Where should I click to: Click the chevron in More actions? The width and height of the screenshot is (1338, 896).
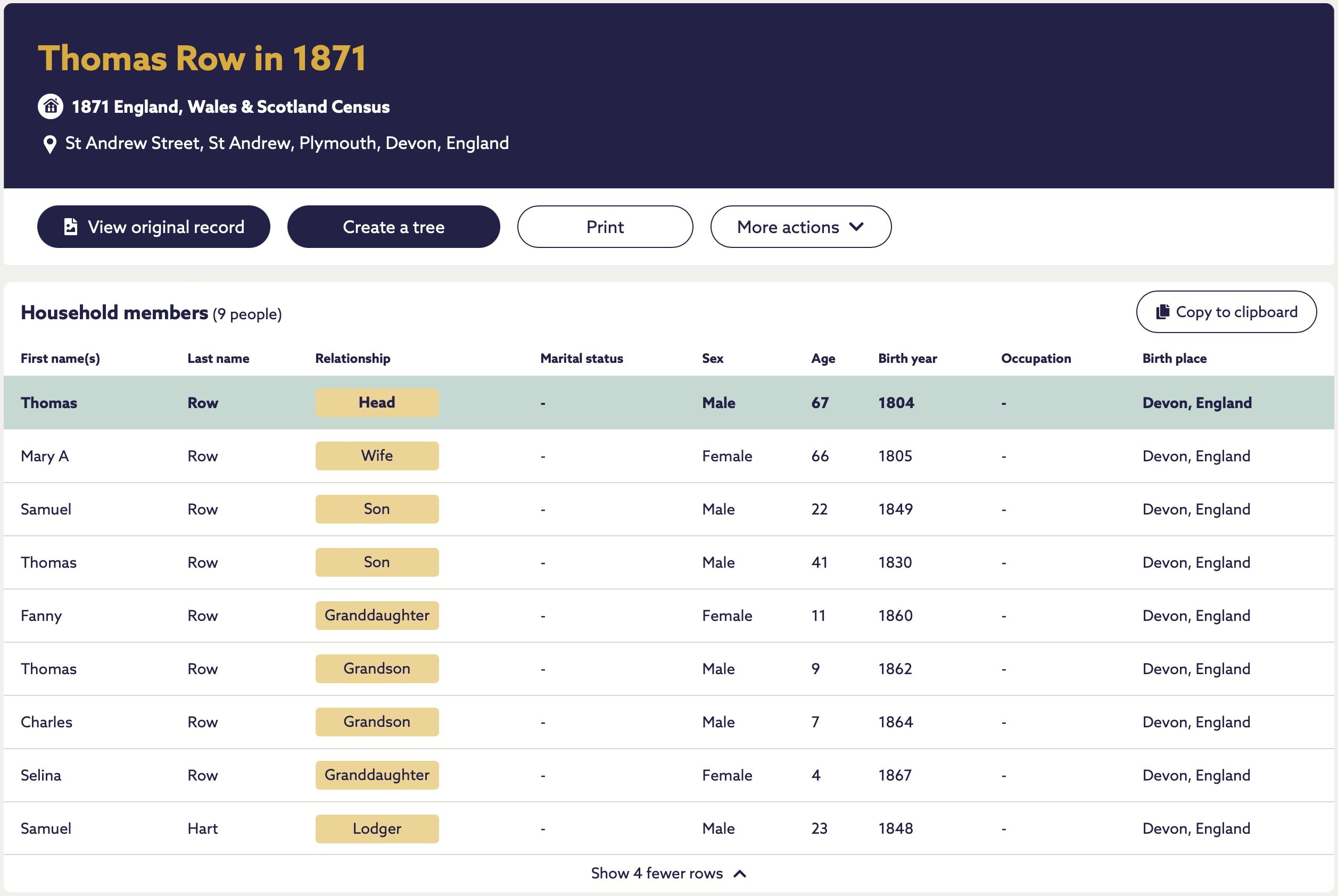click(x=856, y=227)
